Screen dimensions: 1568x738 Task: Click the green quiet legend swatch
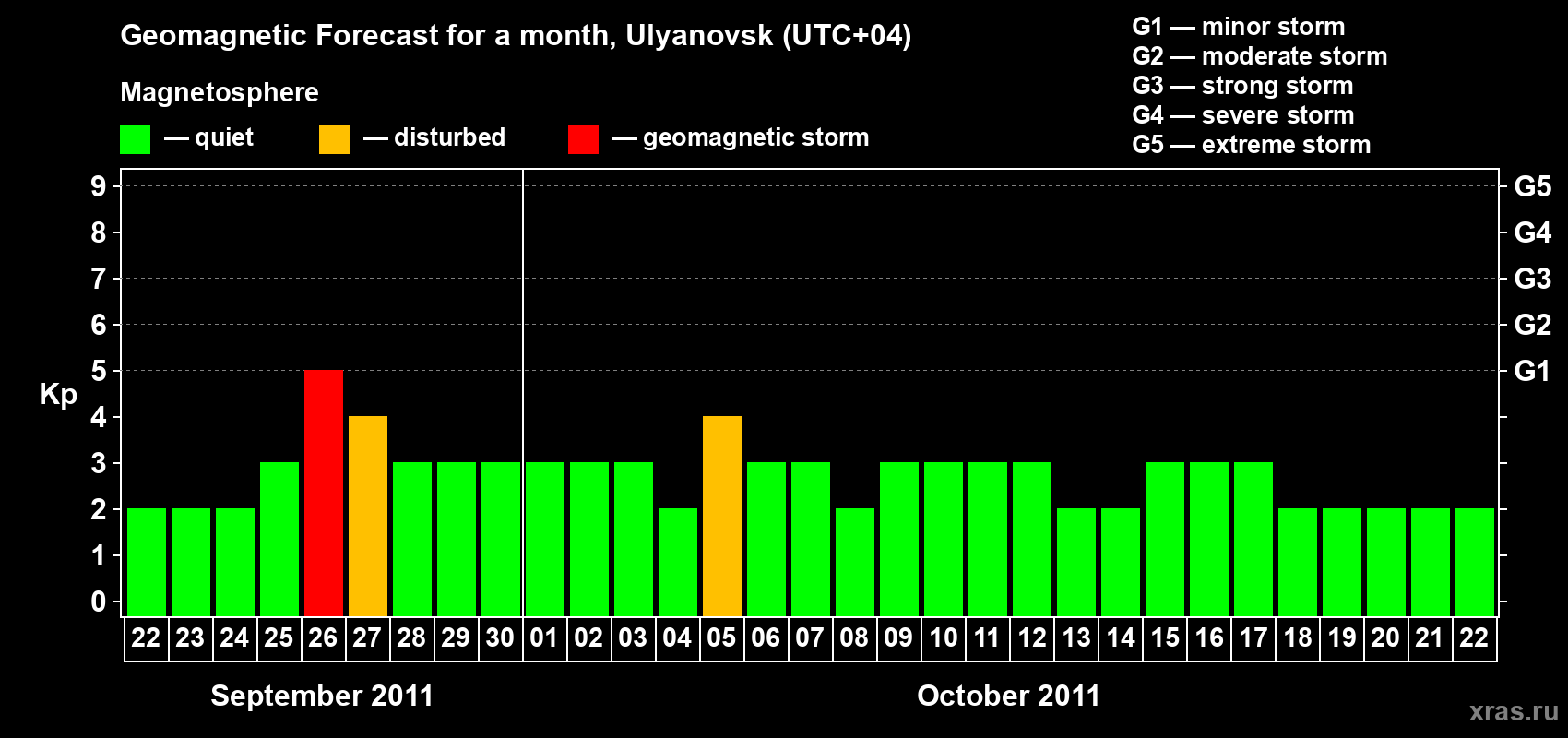click(135, 139)
